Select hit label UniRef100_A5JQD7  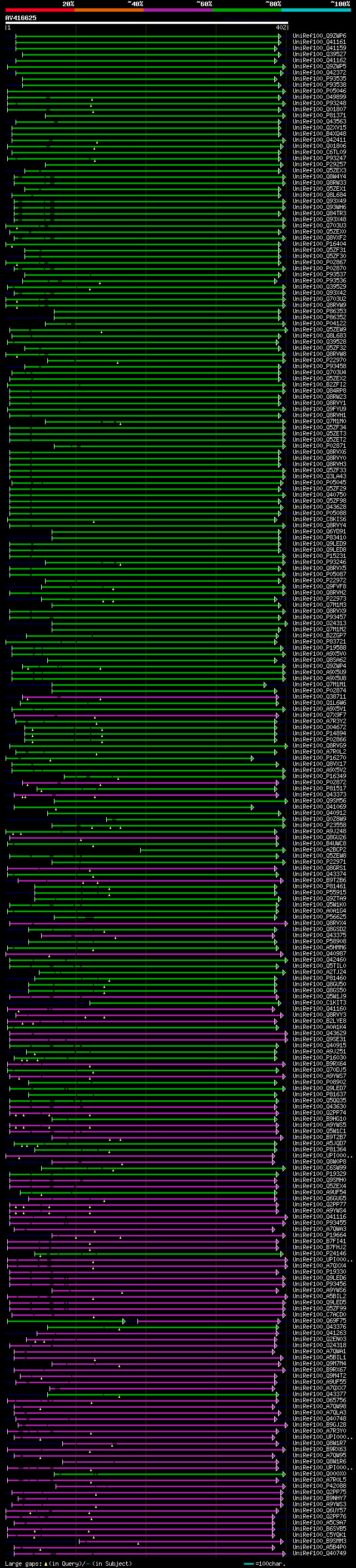tap(319, 1142)
